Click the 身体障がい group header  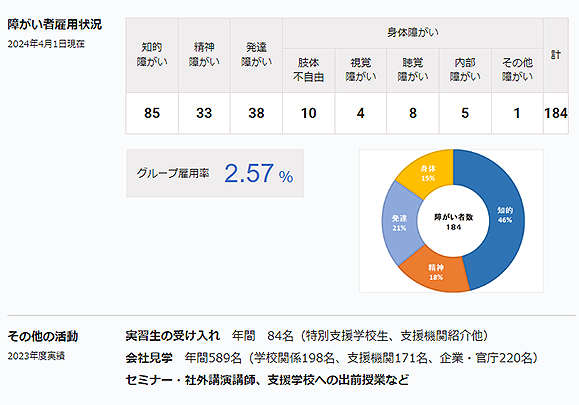[412, 33]
